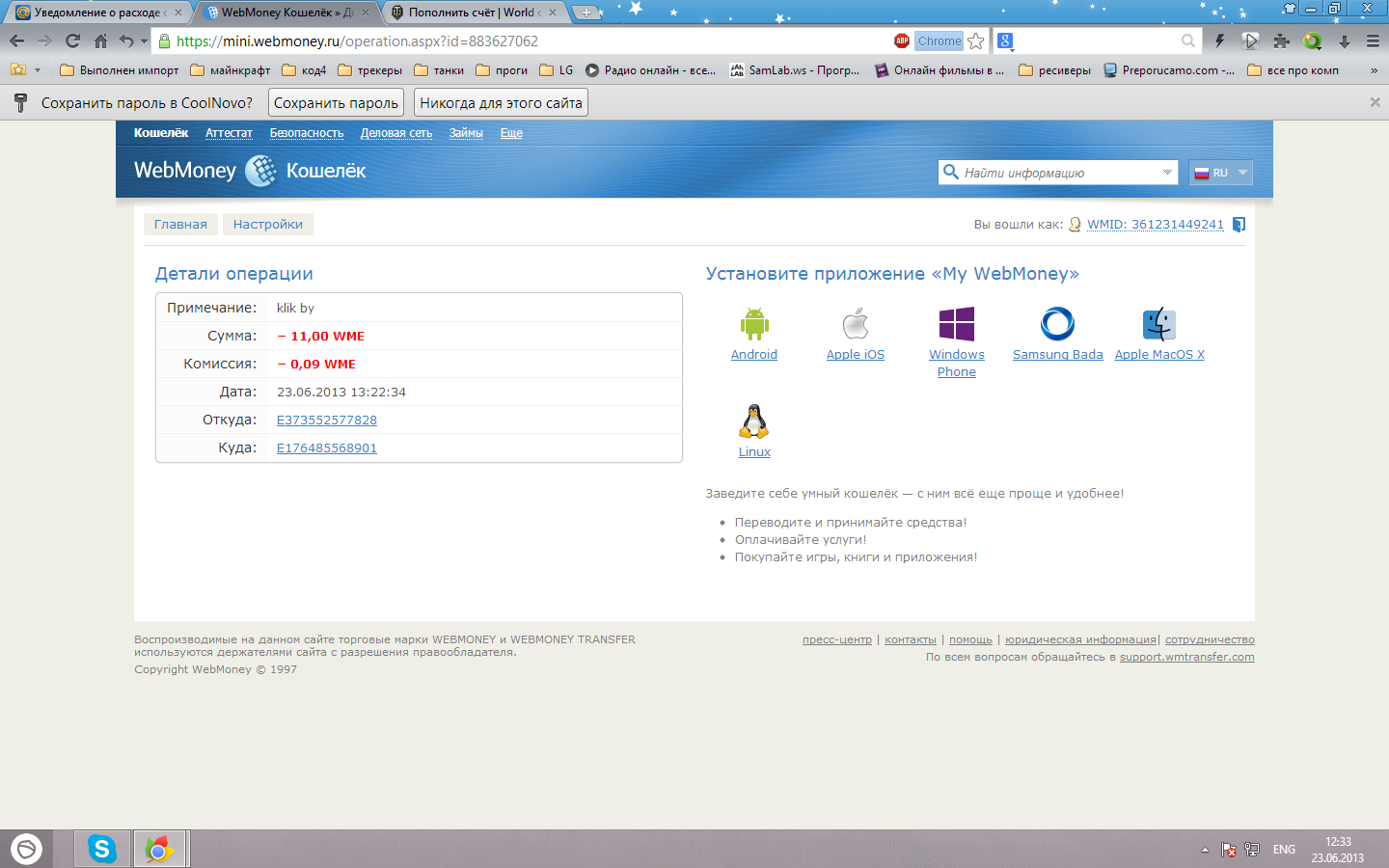Viewport: 1389px width, 868px height.
Task: Click the Linux penguin icon
Action: point(754,421)
